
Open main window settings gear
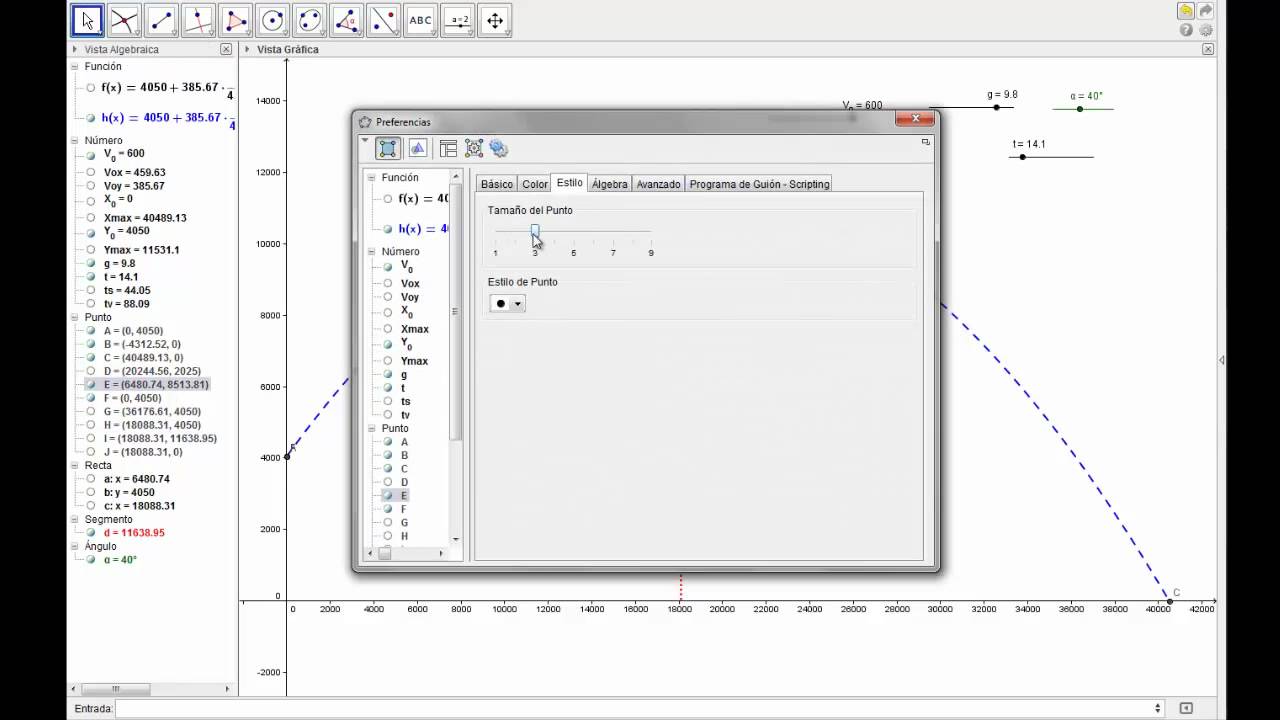tap(1206, 30)
